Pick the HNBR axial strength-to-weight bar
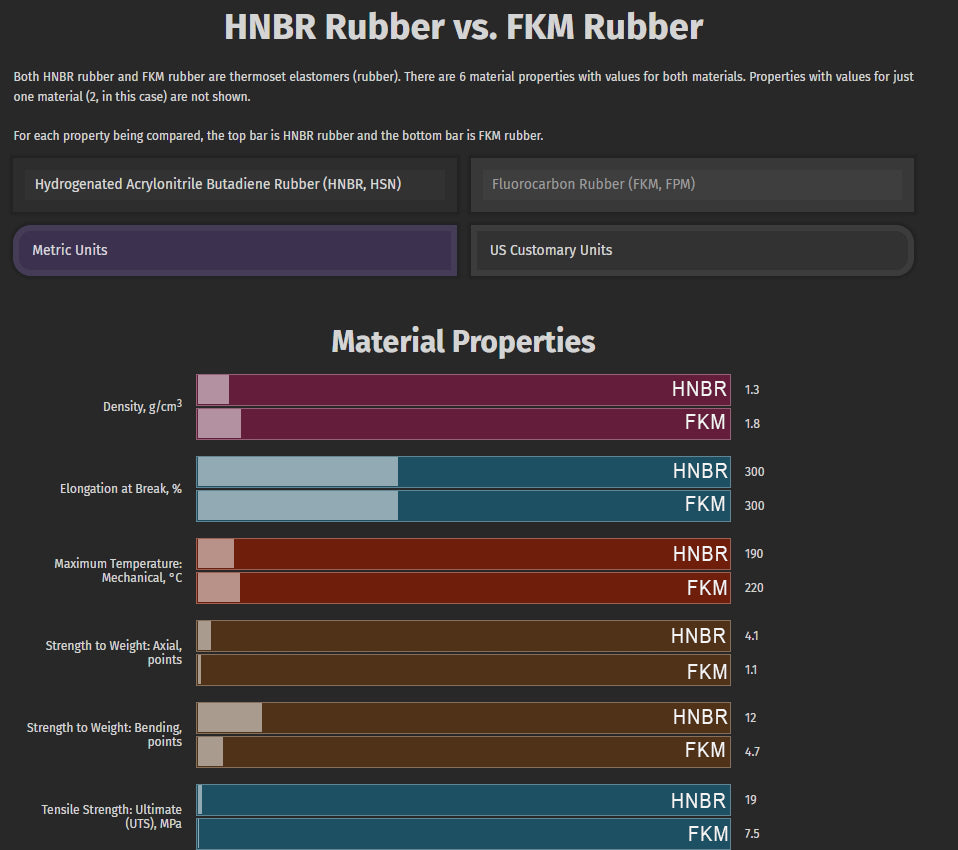This screenshot has height=850, width=958. (463, 636)
